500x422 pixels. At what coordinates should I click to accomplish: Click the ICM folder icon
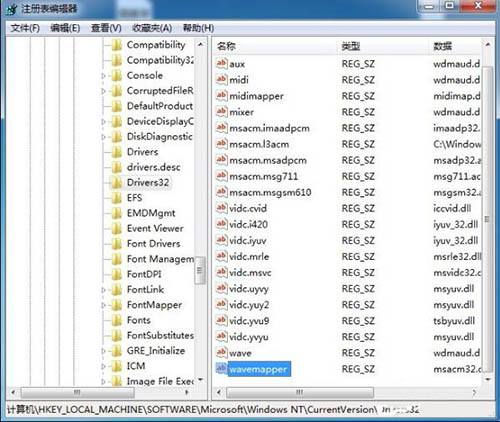117,366
